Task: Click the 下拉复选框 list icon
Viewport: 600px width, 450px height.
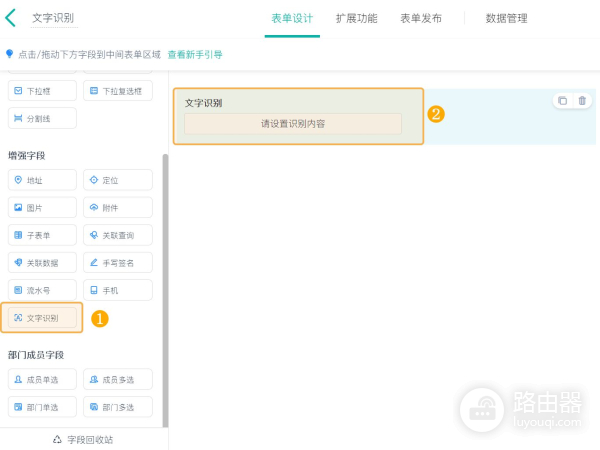Action: point(94,91)
